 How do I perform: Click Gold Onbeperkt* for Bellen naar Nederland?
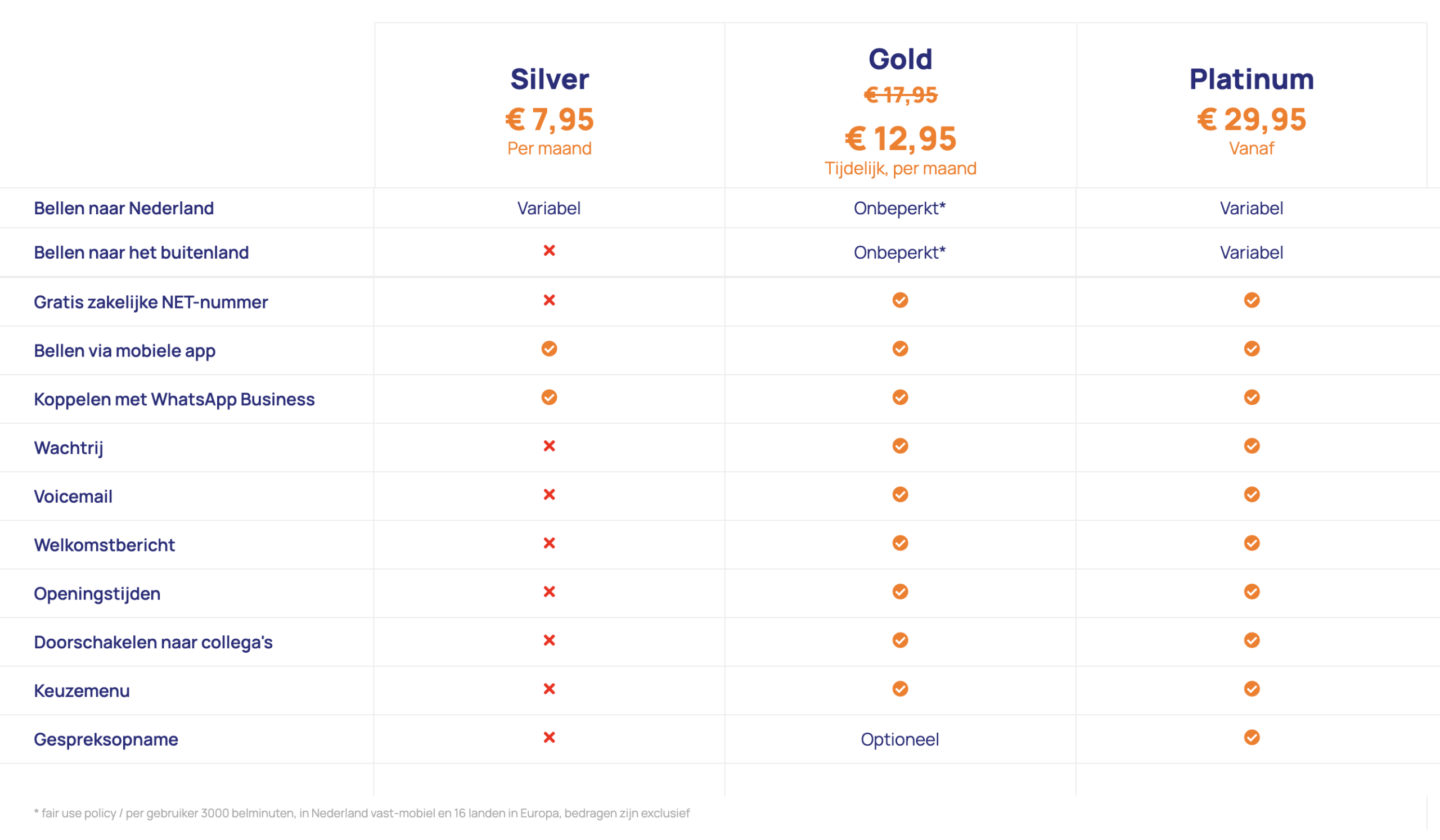pyautogui.click(x=899, y=209)
